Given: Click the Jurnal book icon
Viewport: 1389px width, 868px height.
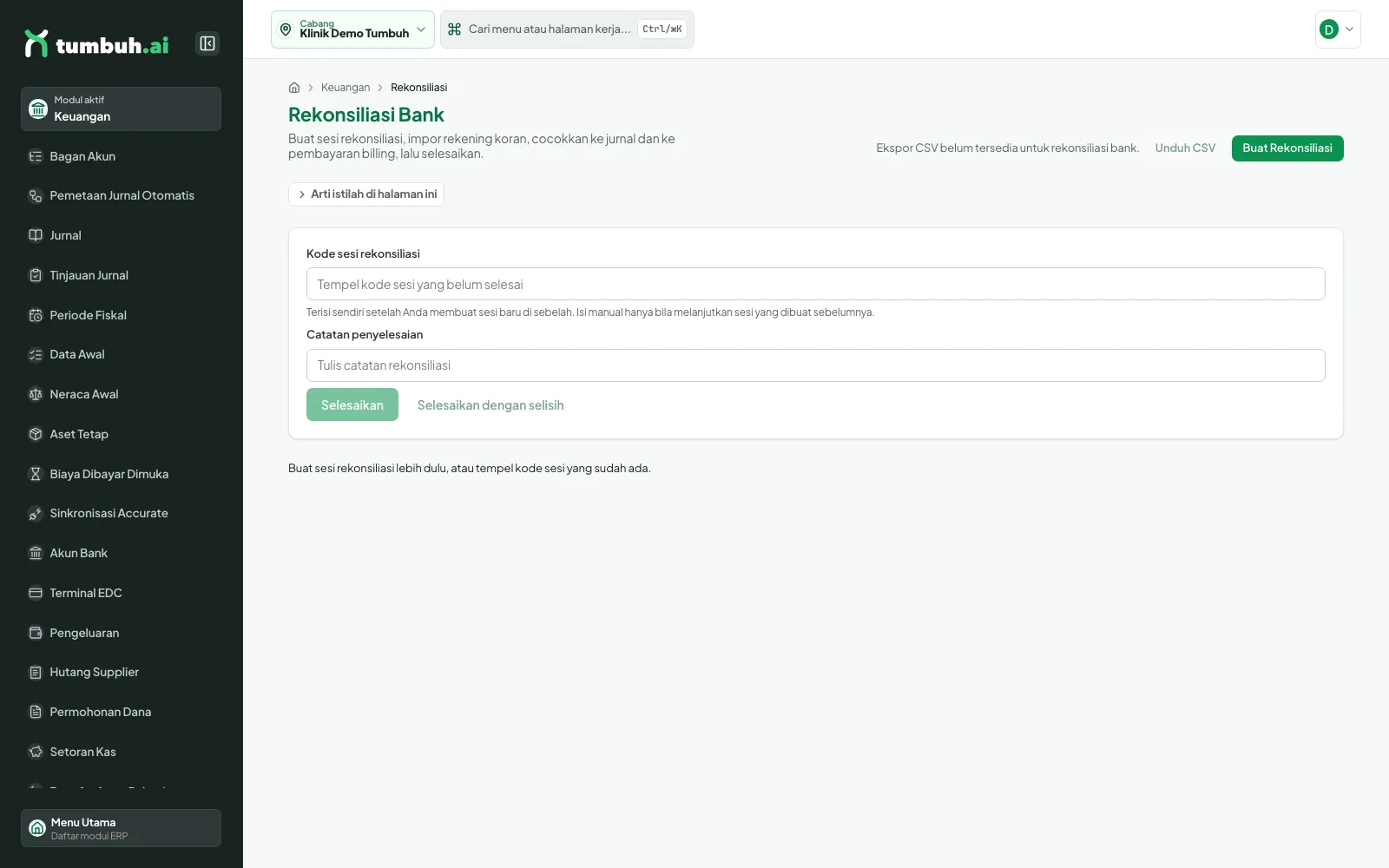Looking at the screenshot, I should coord(36,235).
